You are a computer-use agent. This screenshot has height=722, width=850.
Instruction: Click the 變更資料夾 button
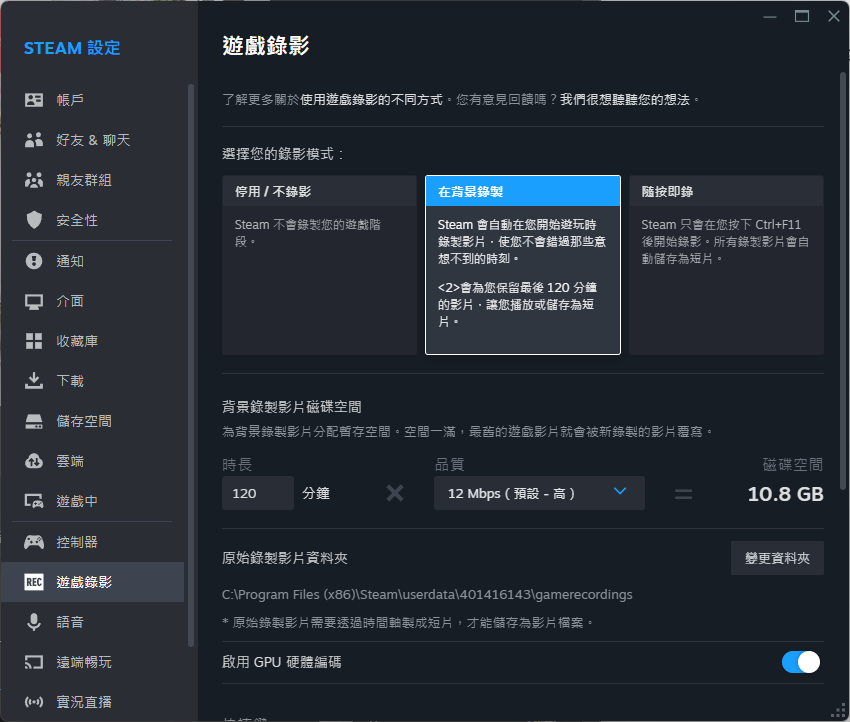[x=777, y=558]
